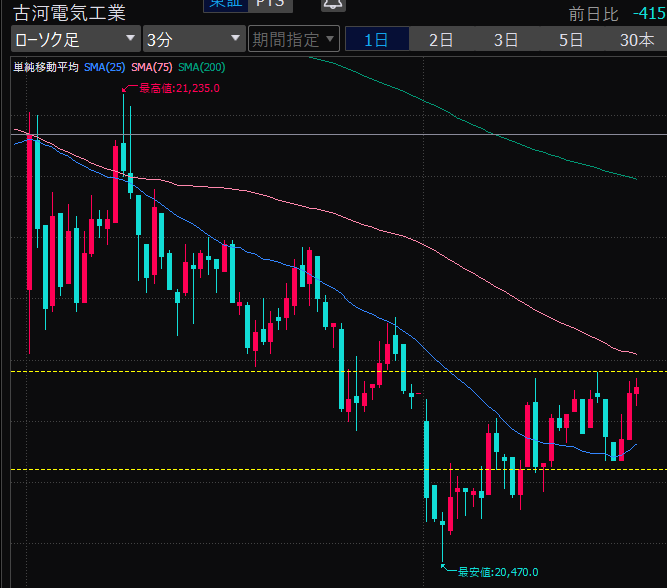Image resolution: width=667 pixels, height=588 pixels.
Task: Select the 5日 range button
Action: (x=571, y=40)
